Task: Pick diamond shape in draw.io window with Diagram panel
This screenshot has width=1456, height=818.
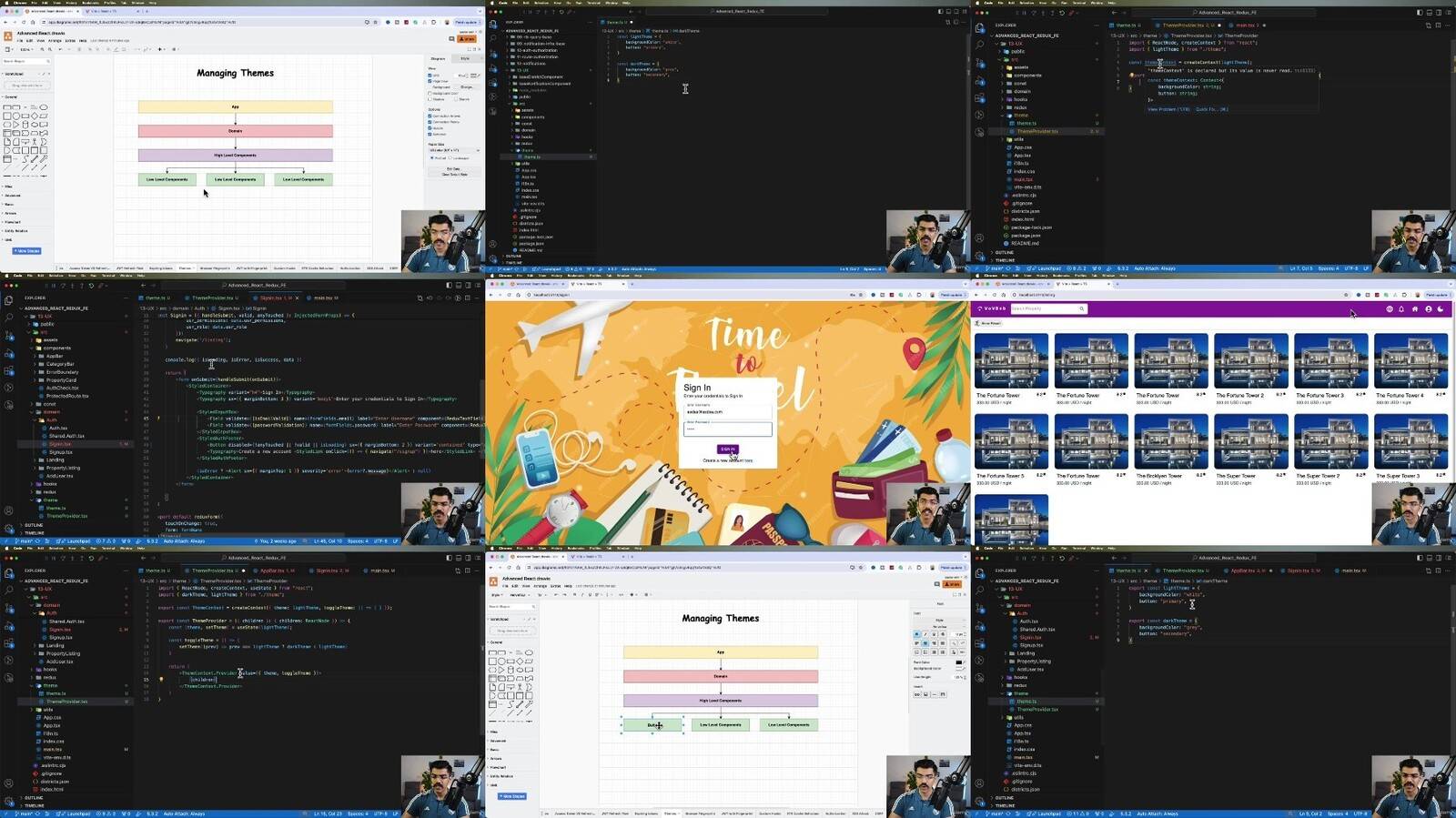Action: click(x=34, y=116)
